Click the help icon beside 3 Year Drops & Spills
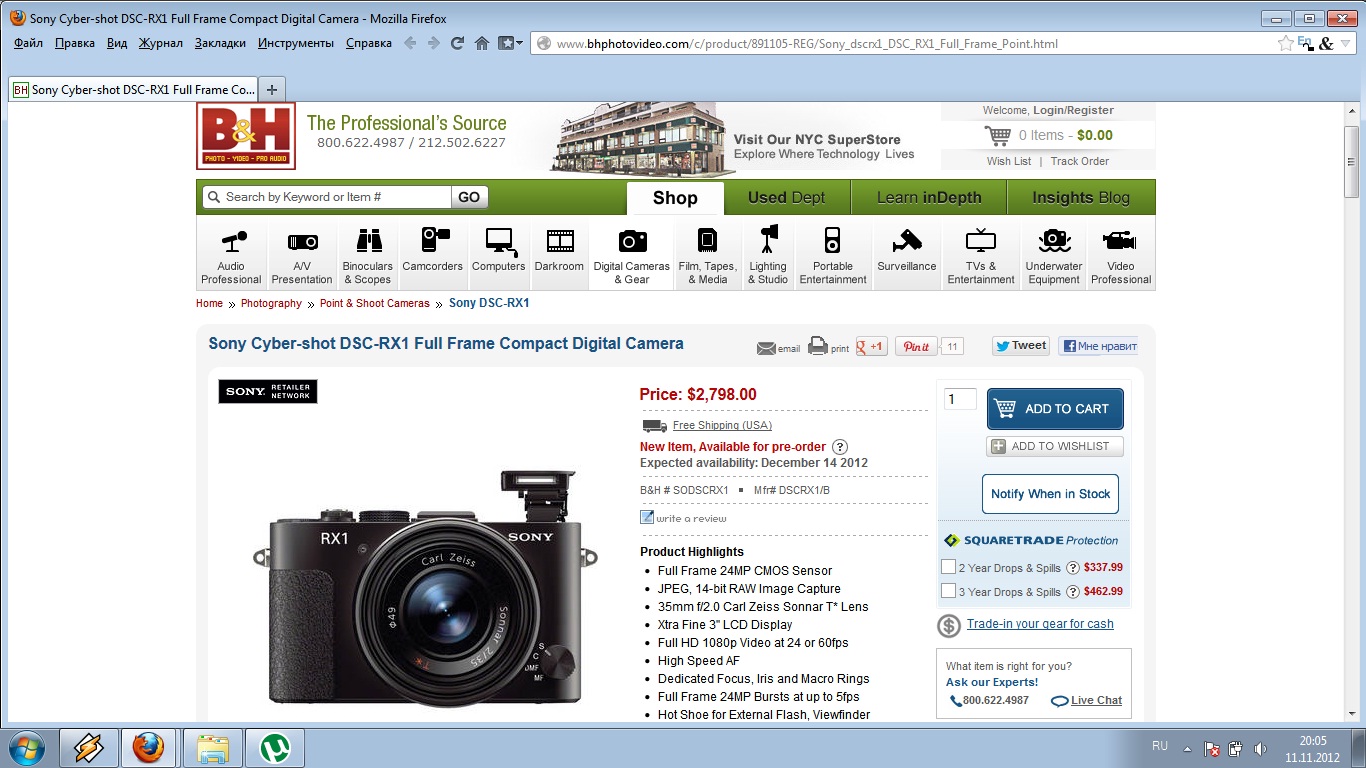1366x768 pixels. [x=1073, y=592]
